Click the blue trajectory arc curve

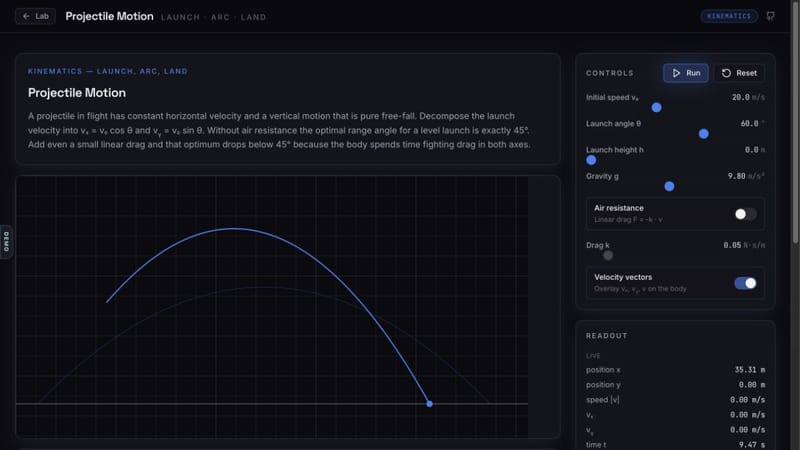coord(234,229)
